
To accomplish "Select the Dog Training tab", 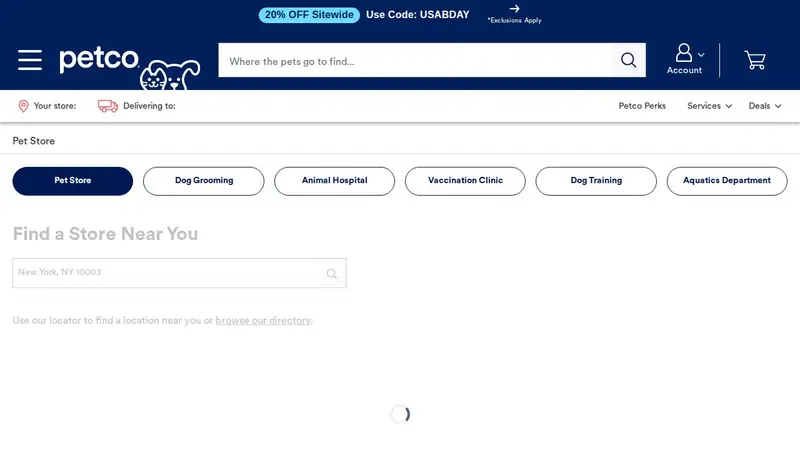I will pyautogui.click(x=596, y=181).
